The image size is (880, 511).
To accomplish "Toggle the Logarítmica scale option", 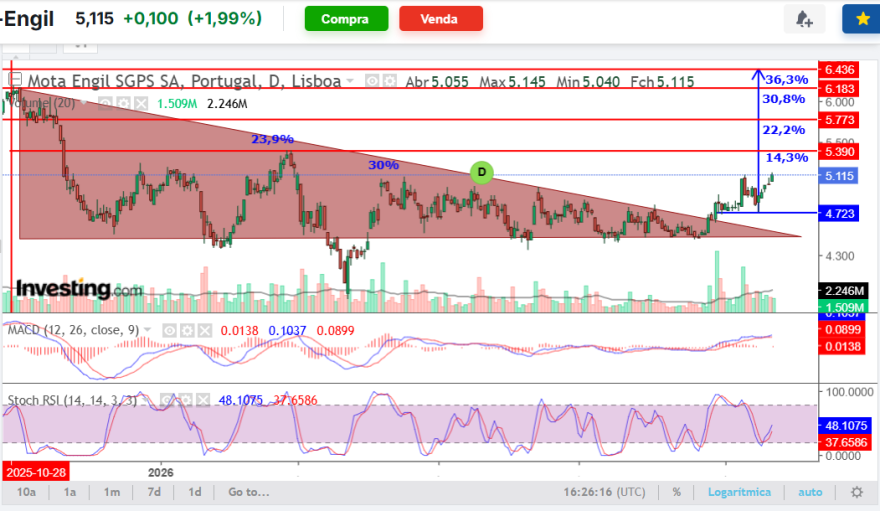I will tap(739, 492).
